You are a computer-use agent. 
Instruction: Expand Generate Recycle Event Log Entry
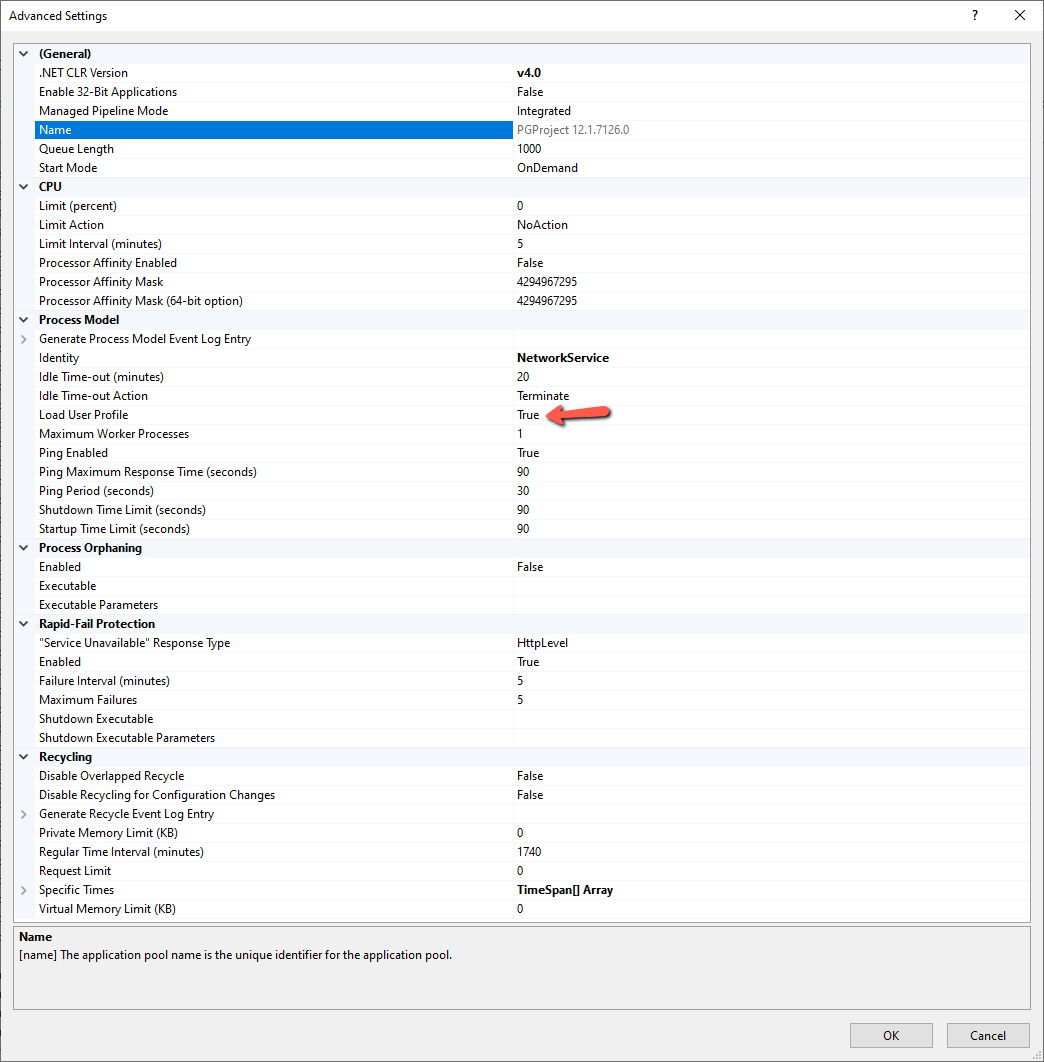(24, 814)
